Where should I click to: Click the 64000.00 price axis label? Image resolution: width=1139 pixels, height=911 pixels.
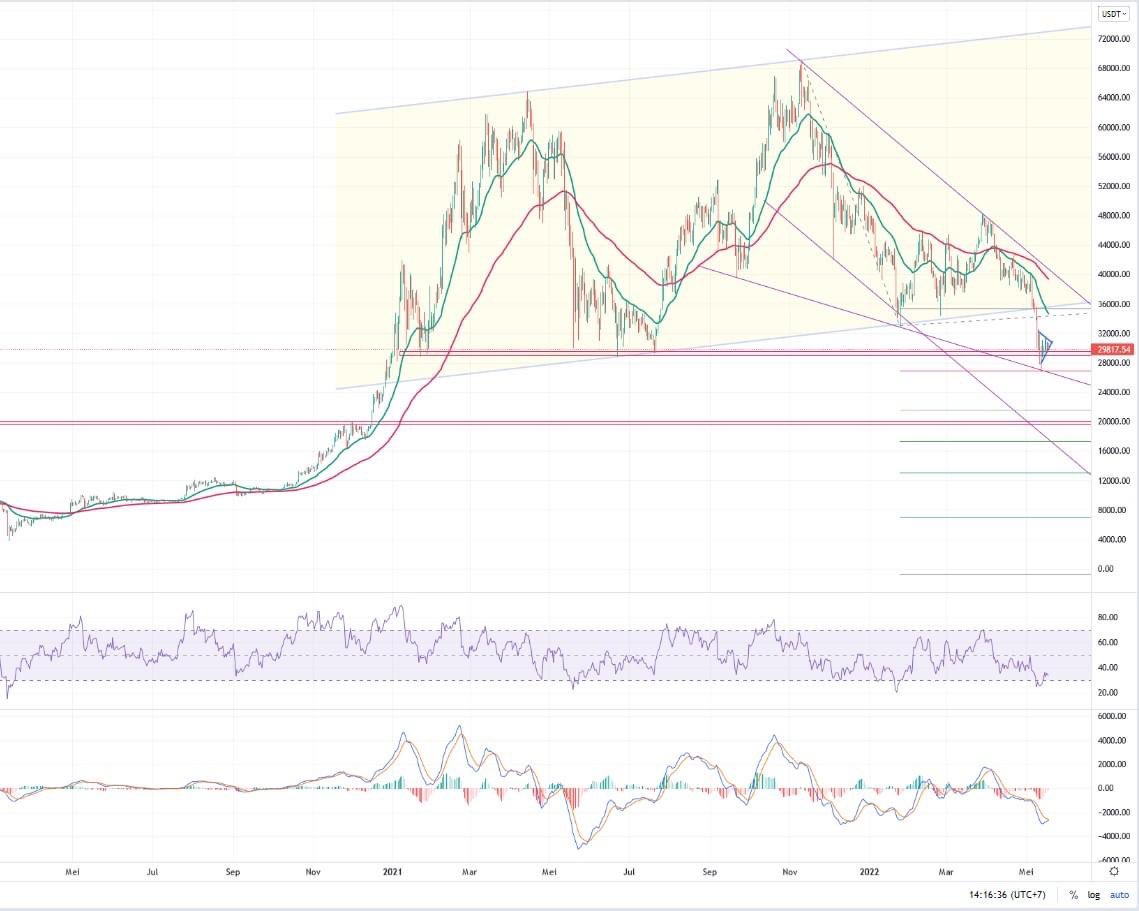coord(1114,97)
